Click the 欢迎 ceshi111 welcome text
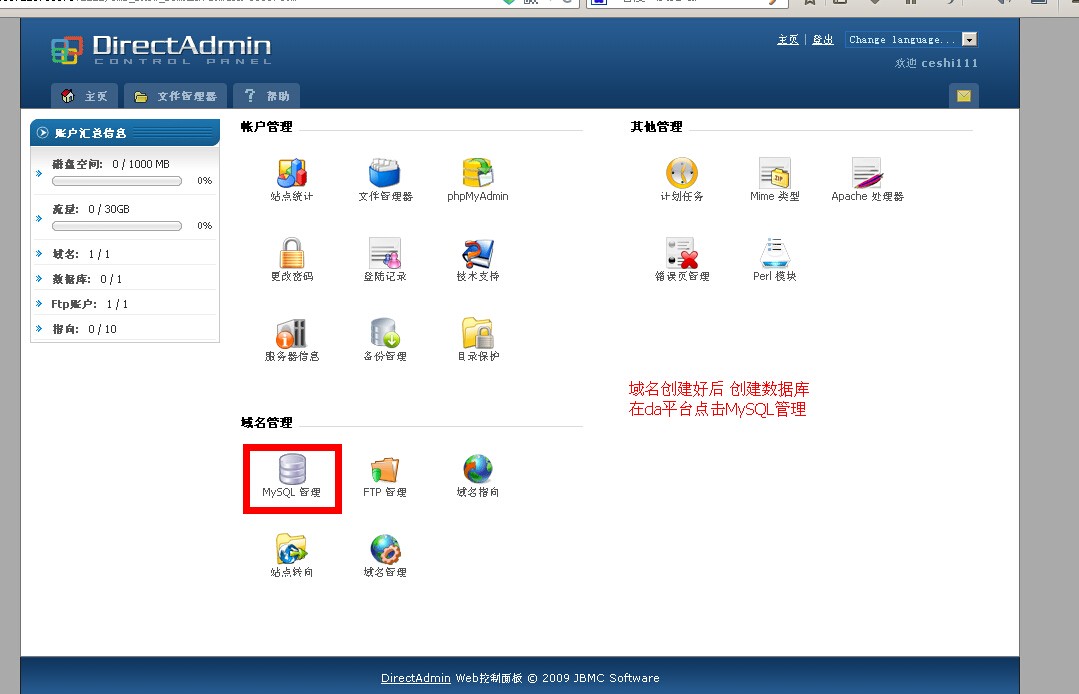The image size is (1079, 694). (x=937, y=63)
